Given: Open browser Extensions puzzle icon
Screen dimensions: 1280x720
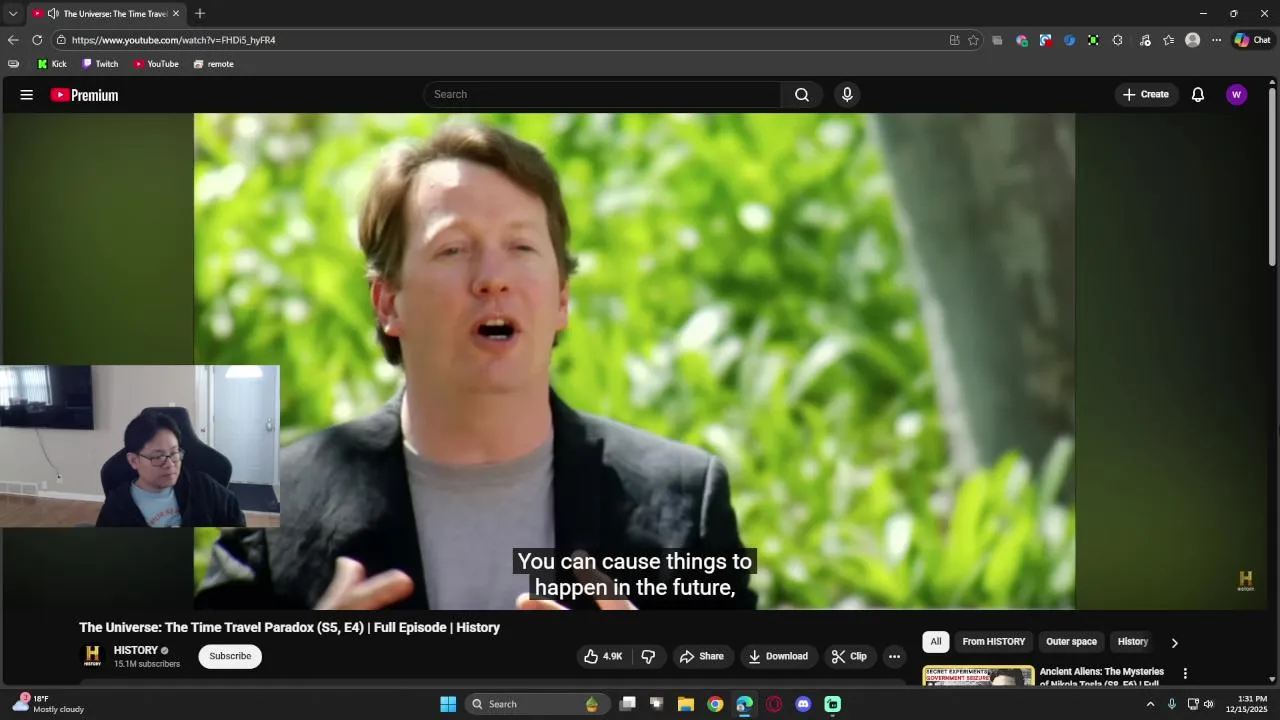Looking at the screenshot, I should (1117, 40).
